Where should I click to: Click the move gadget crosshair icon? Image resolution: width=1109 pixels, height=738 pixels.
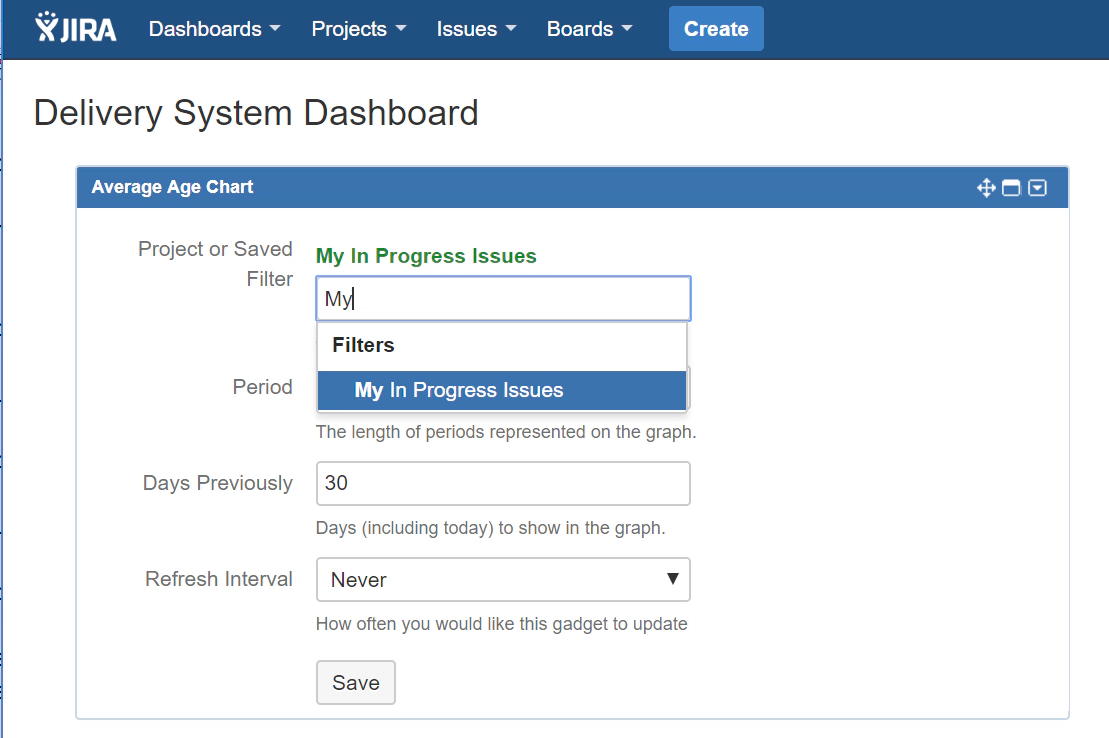pos(986,188)
